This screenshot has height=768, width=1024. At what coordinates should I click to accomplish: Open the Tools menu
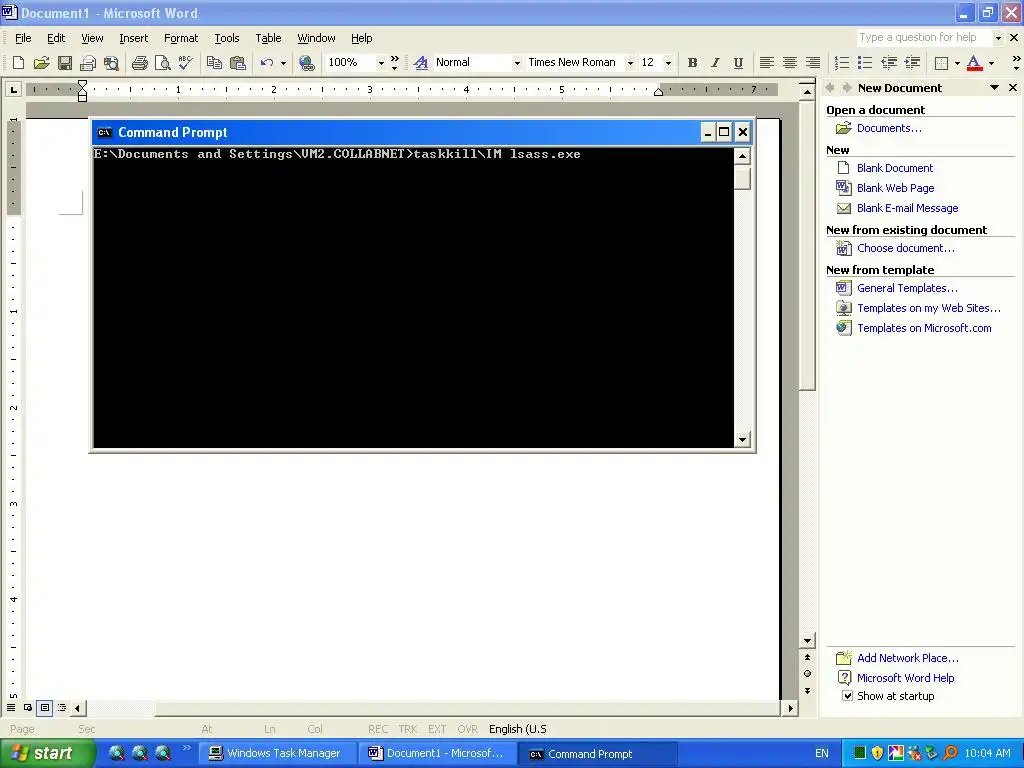227,38
